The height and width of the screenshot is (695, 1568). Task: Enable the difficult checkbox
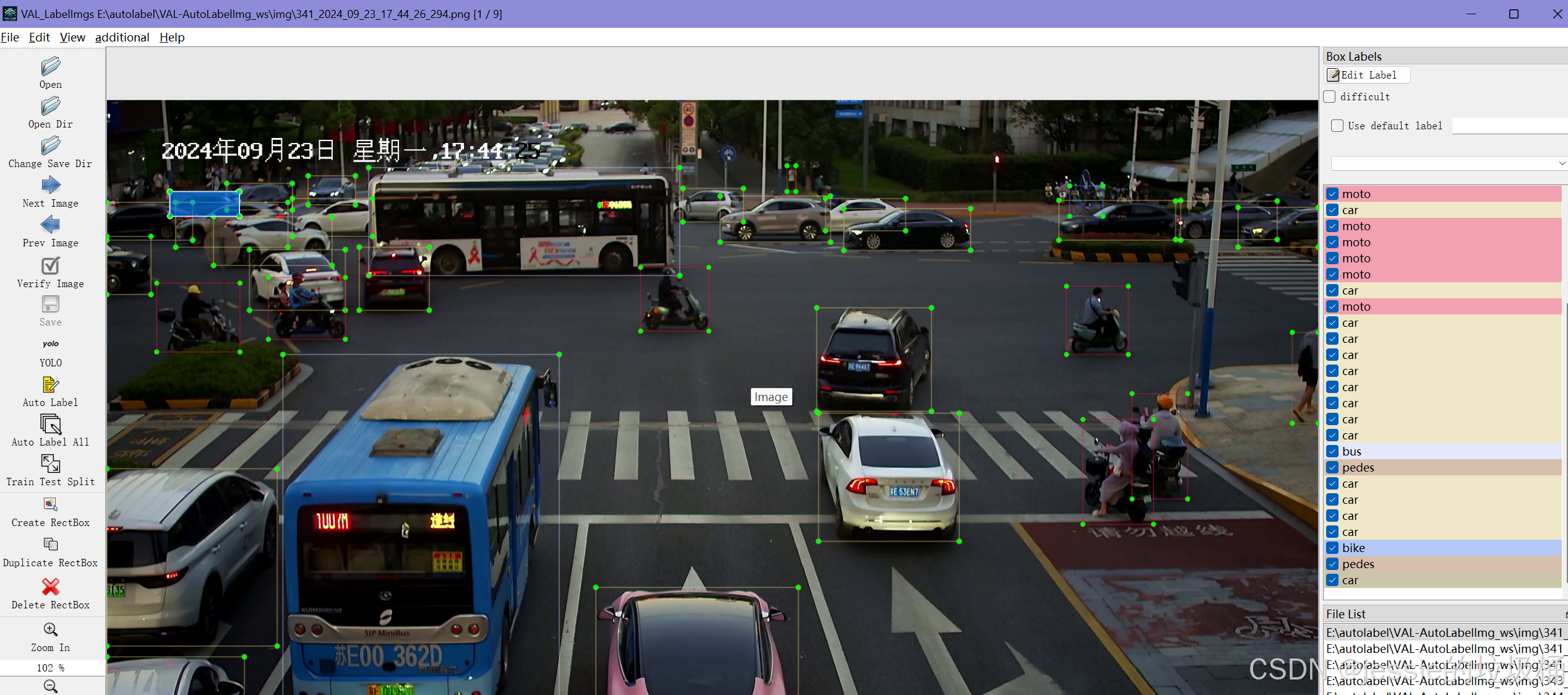pyautogui.click(x=1330, y=97)
